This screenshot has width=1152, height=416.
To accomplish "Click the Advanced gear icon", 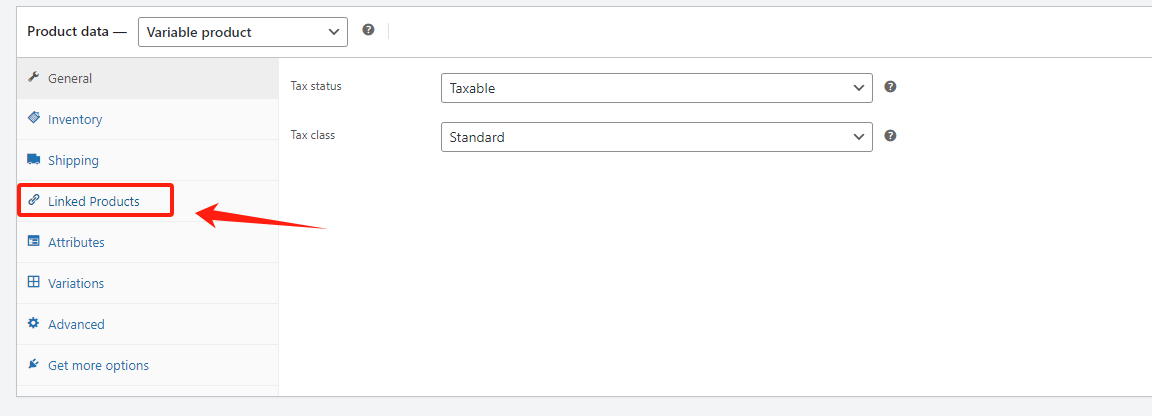I will pos(34,323).
